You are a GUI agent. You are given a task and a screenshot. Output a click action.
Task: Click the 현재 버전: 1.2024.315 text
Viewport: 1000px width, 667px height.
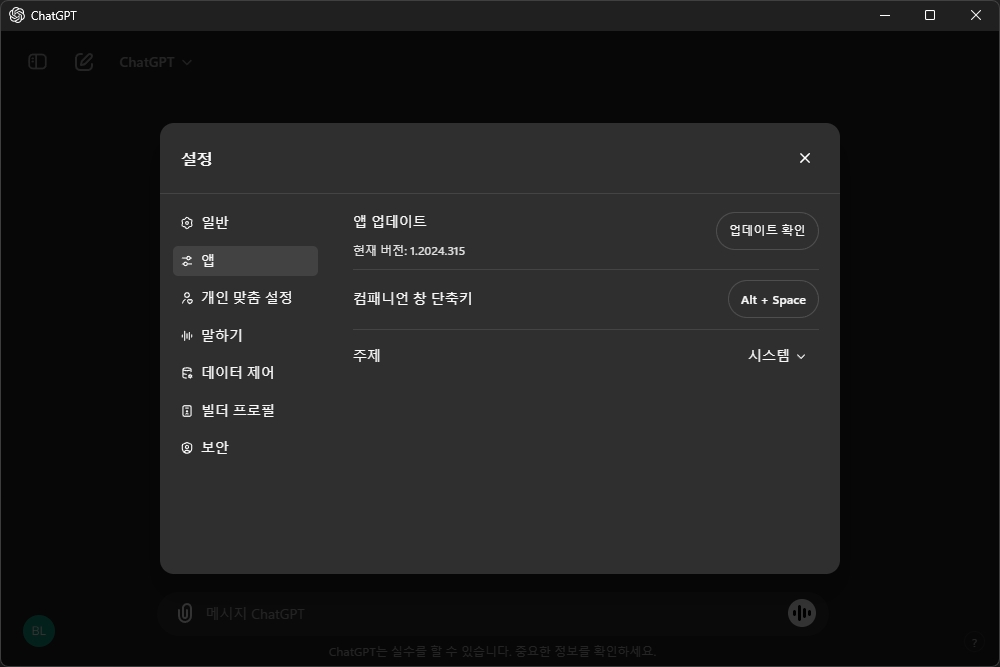[409, 251]
